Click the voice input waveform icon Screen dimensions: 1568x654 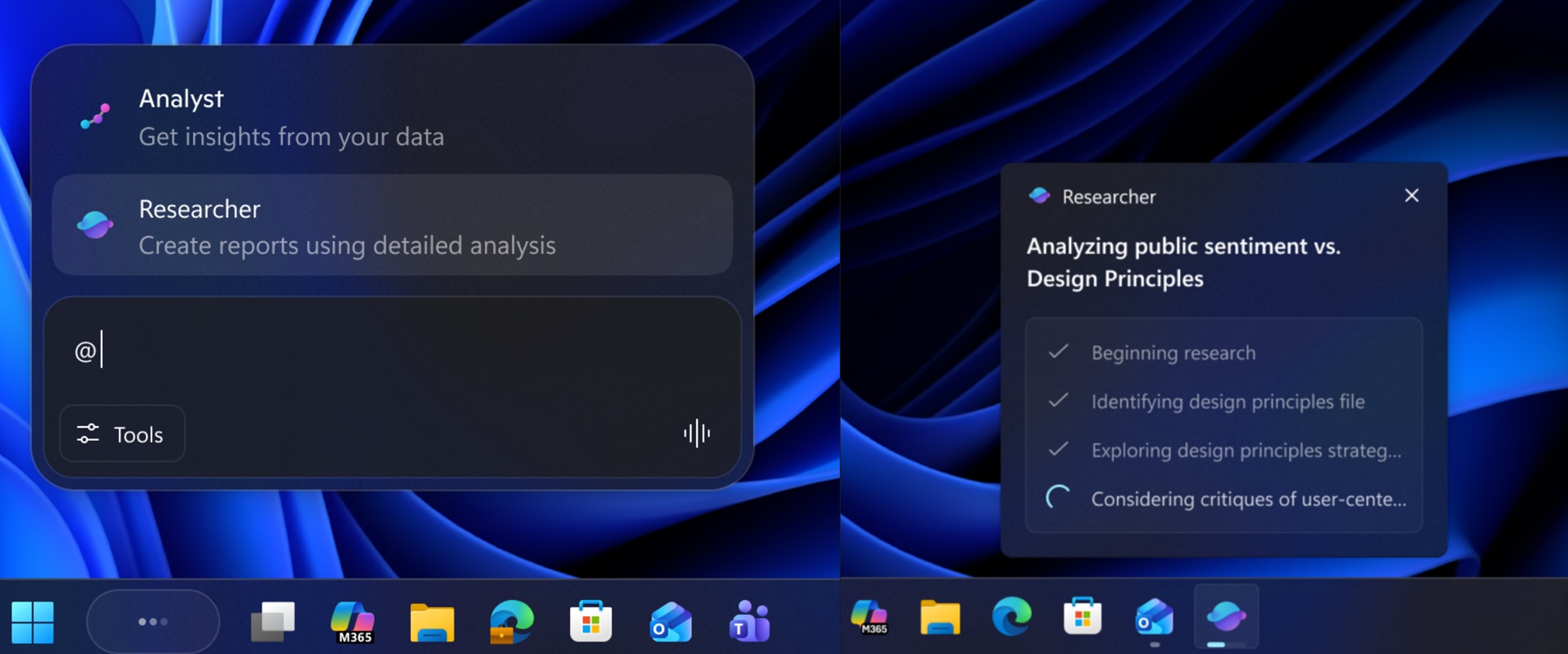coord(696,434)
